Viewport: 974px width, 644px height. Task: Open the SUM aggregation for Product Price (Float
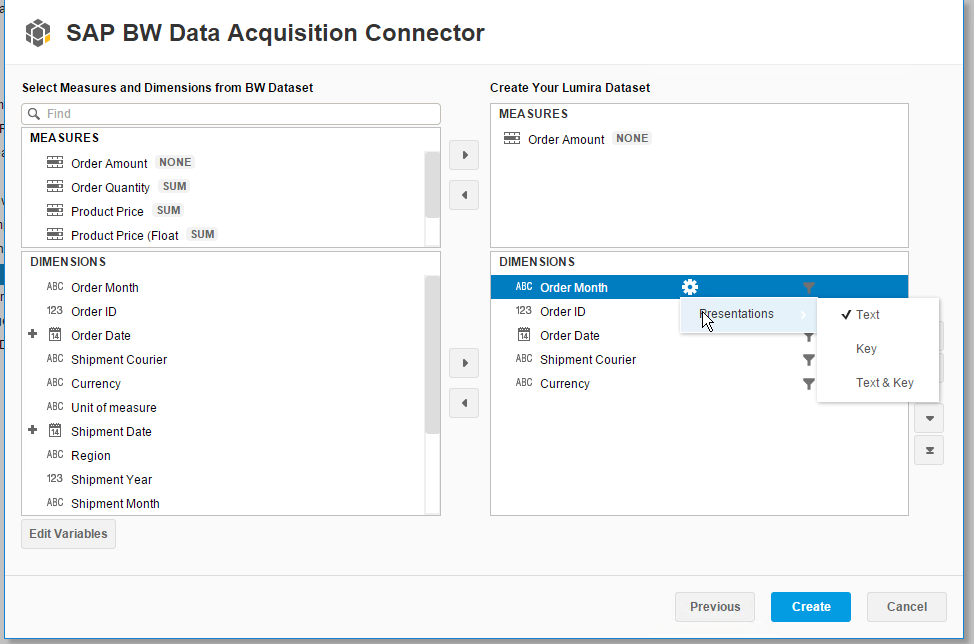[x=203, y=235]
